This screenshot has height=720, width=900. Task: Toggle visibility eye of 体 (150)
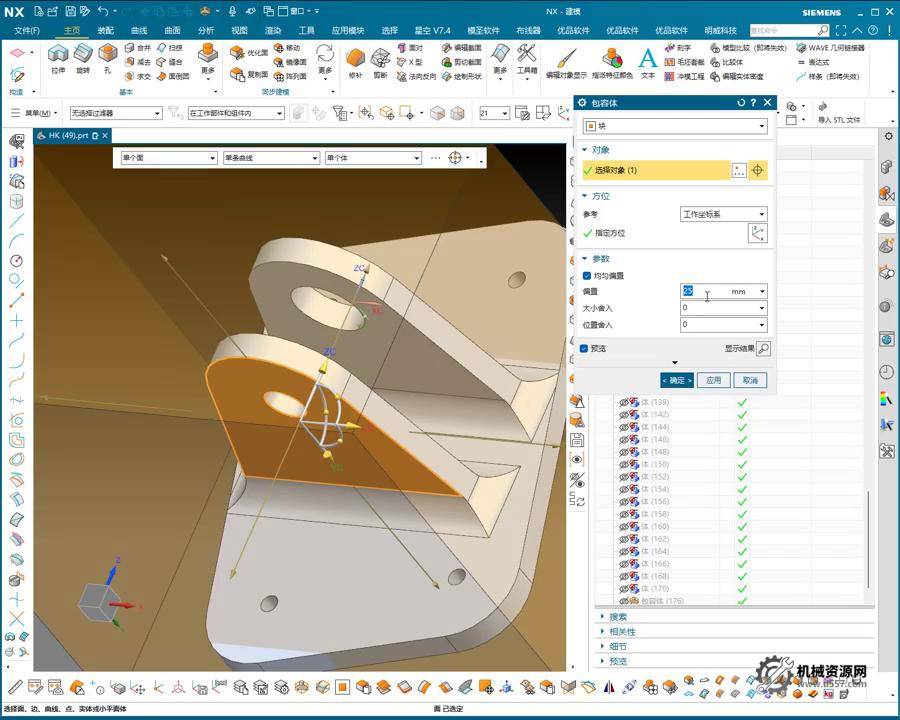tap(624, 464)
